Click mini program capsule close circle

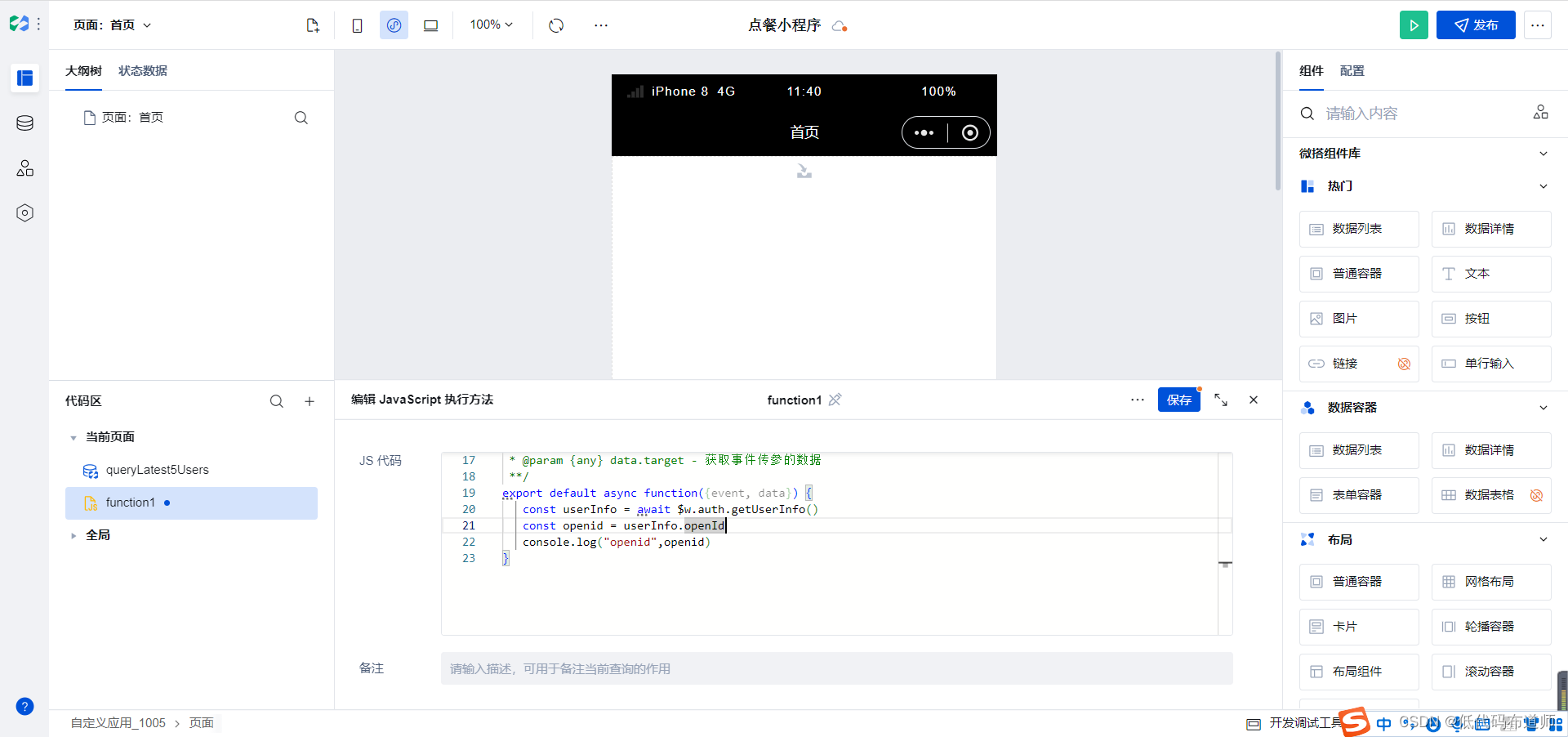969,132
